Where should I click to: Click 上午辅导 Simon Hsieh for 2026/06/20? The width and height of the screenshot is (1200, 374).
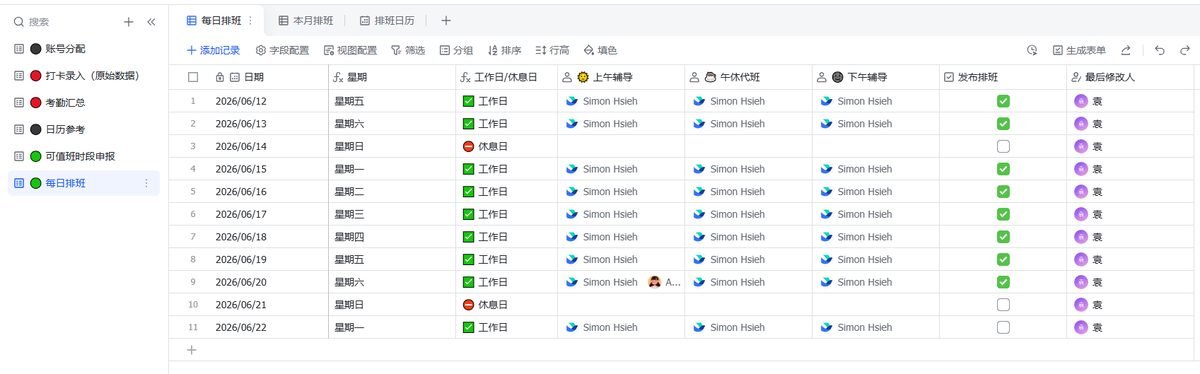coord(601,282)
